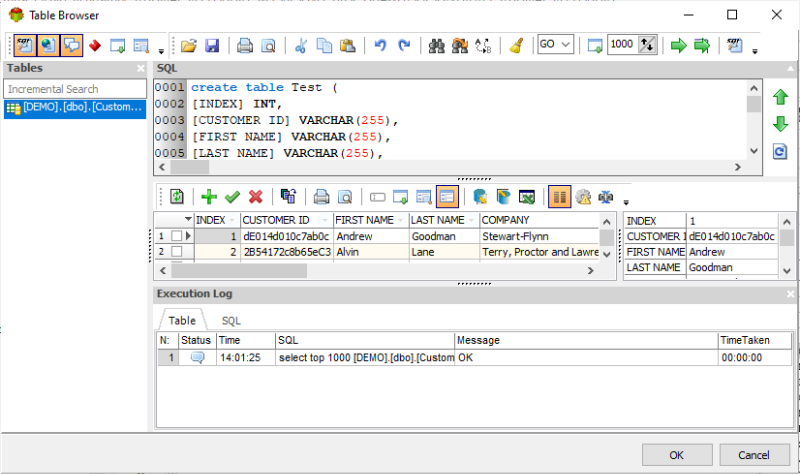Open the CUSTOMER ID column filter dropdown
Screen dimensions: 800x474
point(324,220)
